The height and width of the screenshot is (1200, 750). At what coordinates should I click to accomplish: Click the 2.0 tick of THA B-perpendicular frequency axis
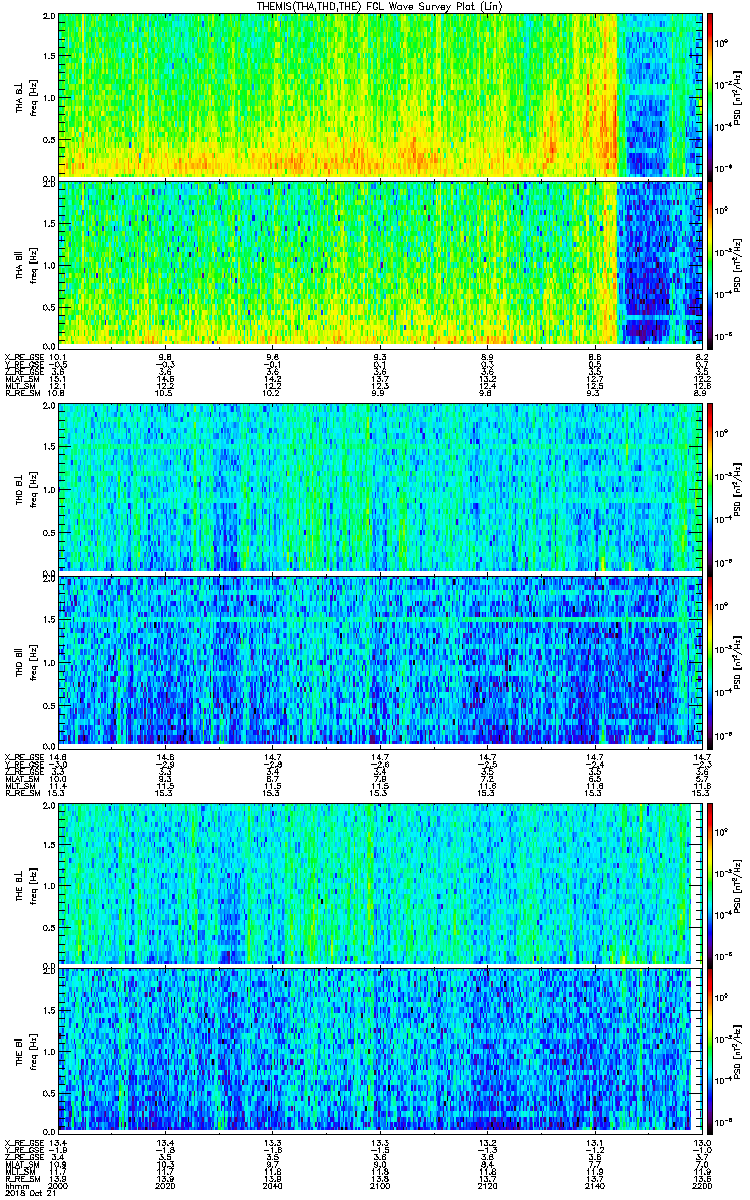[x=49, y=17]
